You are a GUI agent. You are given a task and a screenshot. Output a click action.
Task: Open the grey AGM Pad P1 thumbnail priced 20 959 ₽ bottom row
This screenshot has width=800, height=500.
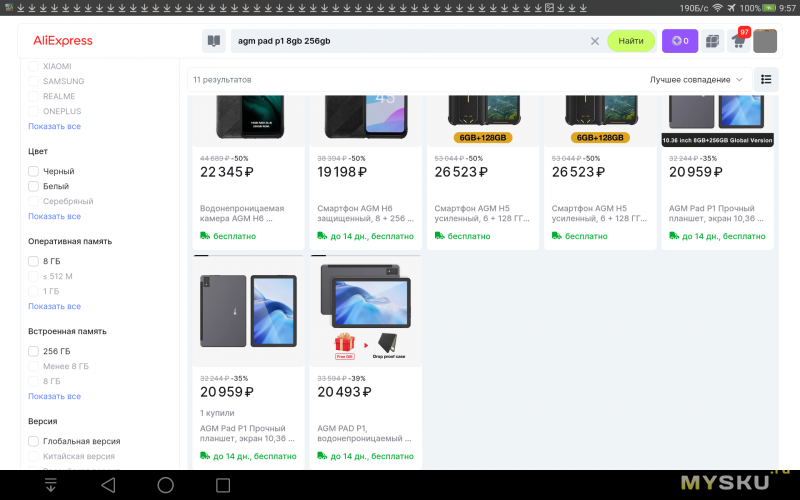click(248, 311)
